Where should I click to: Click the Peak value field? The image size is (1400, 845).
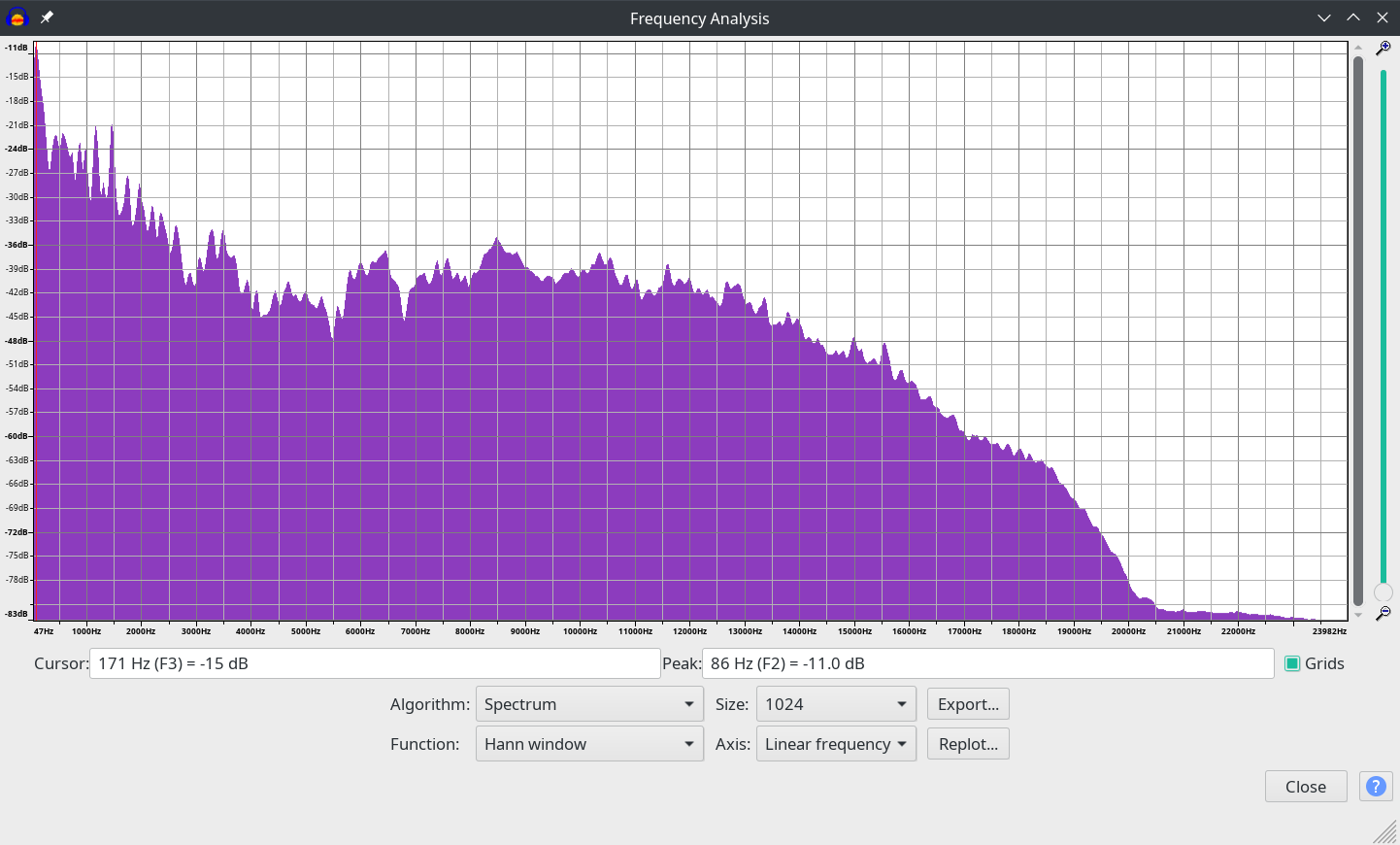click(987, 663)
